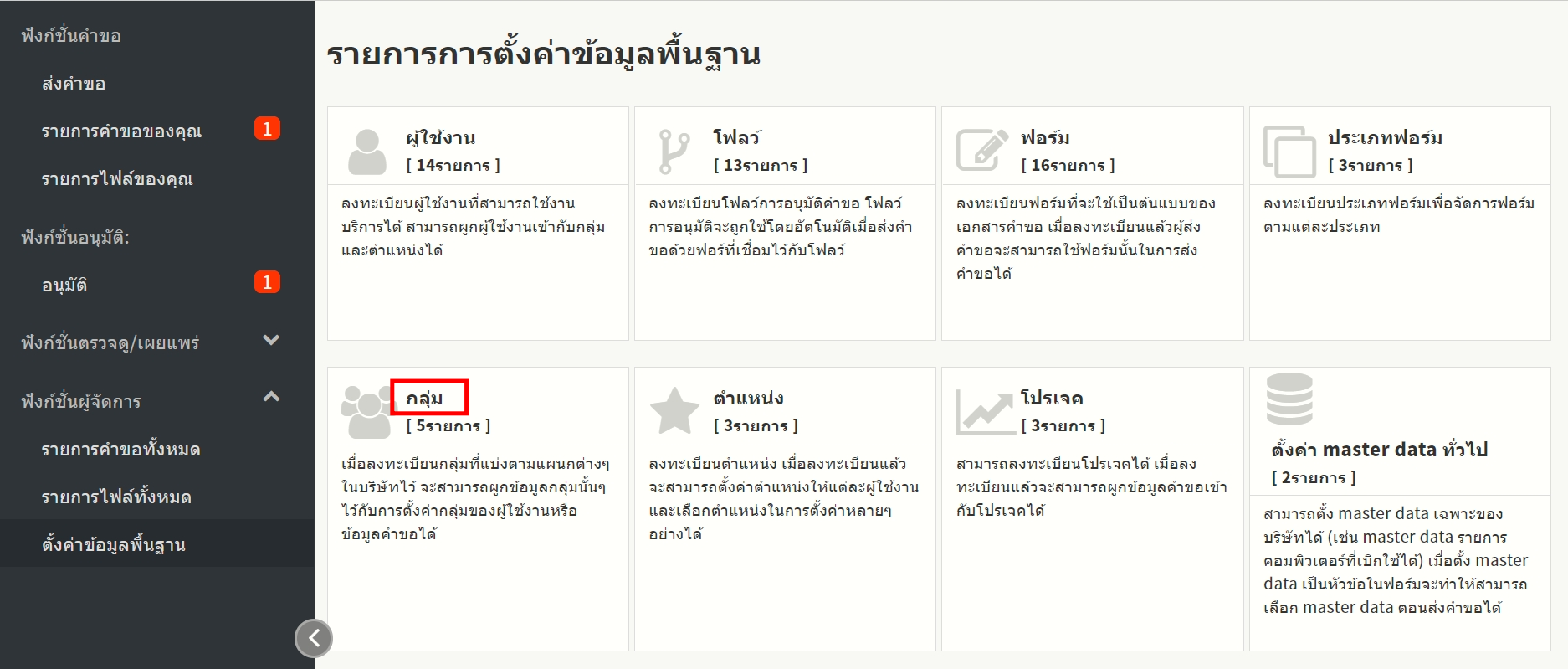
Task: Click the database icon for master data
Action: coord(1289,399)
